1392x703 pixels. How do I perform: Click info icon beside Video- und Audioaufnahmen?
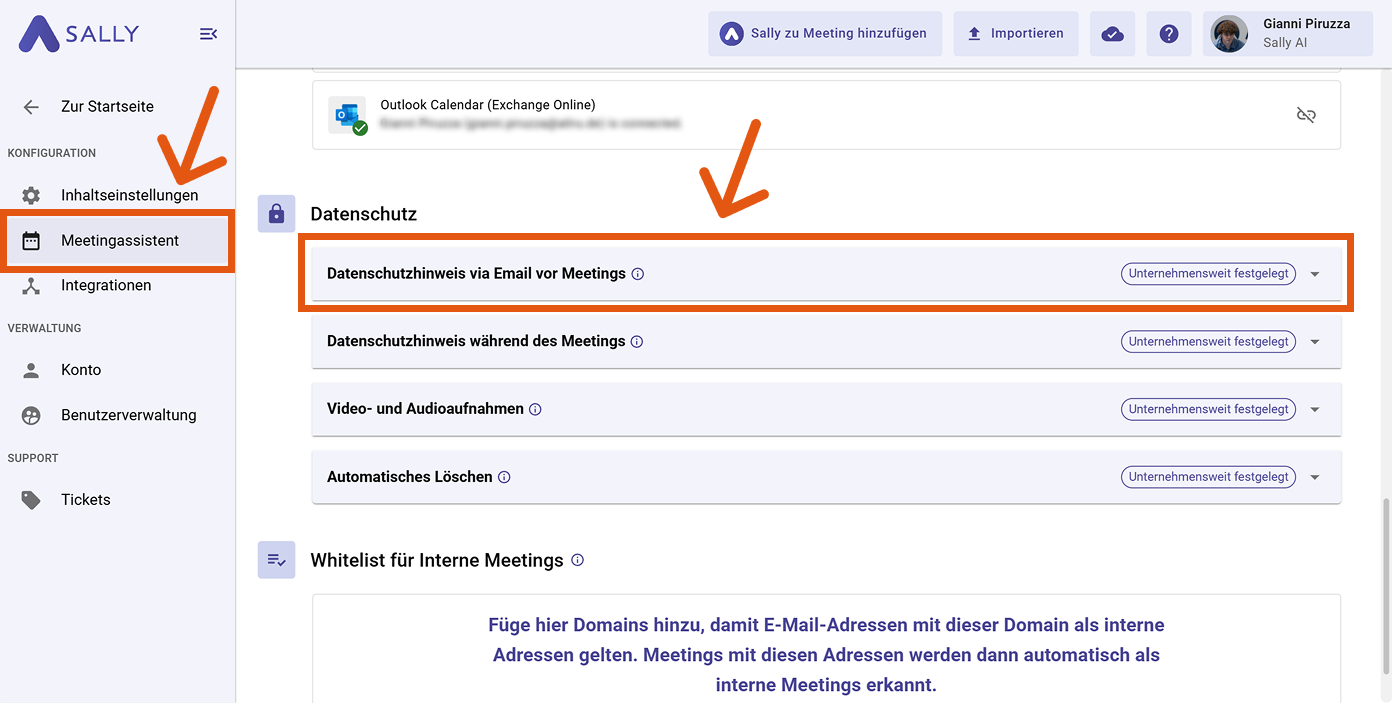pos(535,409)
